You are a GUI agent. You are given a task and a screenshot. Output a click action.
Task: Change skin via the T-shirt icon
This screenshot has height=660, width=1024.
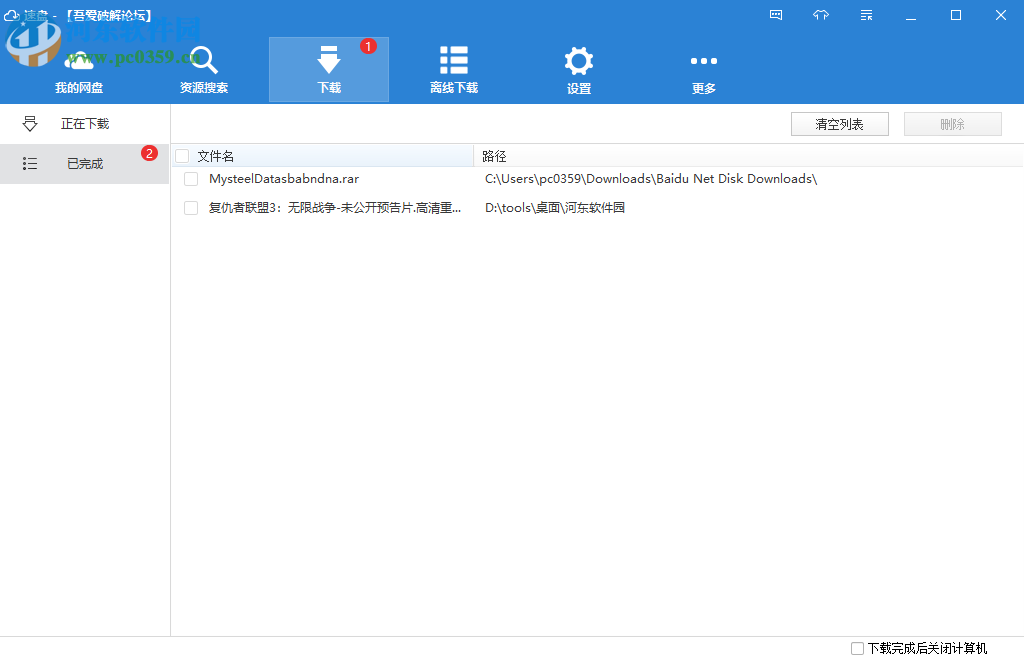(821, 15)
